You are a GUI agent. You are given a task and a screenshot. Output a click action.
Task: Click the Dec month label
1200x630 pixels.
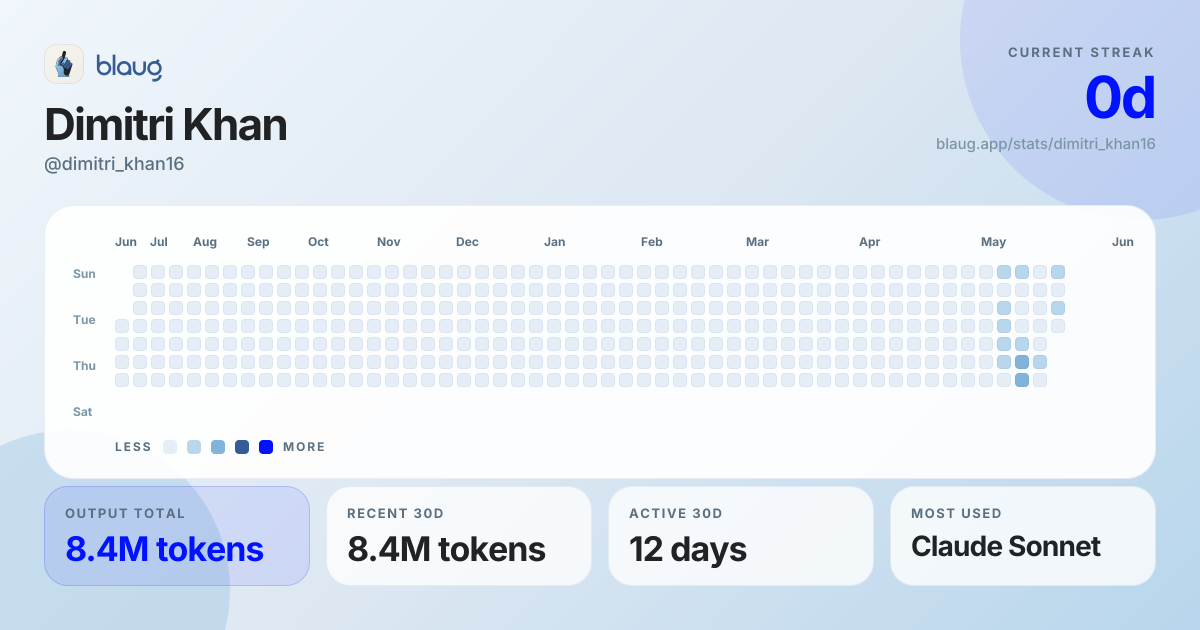coord(467,242)
